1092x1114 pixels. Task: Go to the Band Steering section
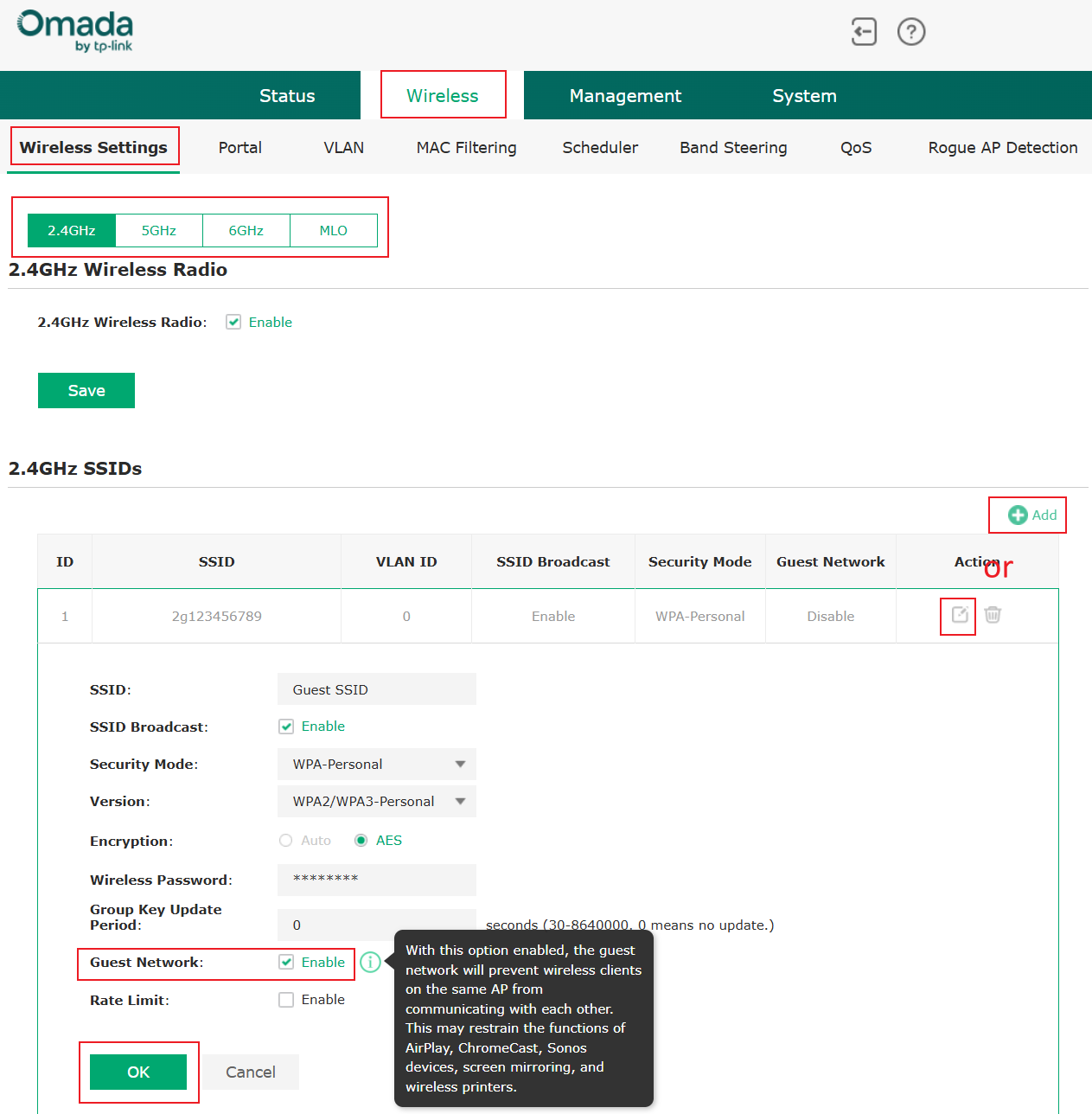click(732, 147)
